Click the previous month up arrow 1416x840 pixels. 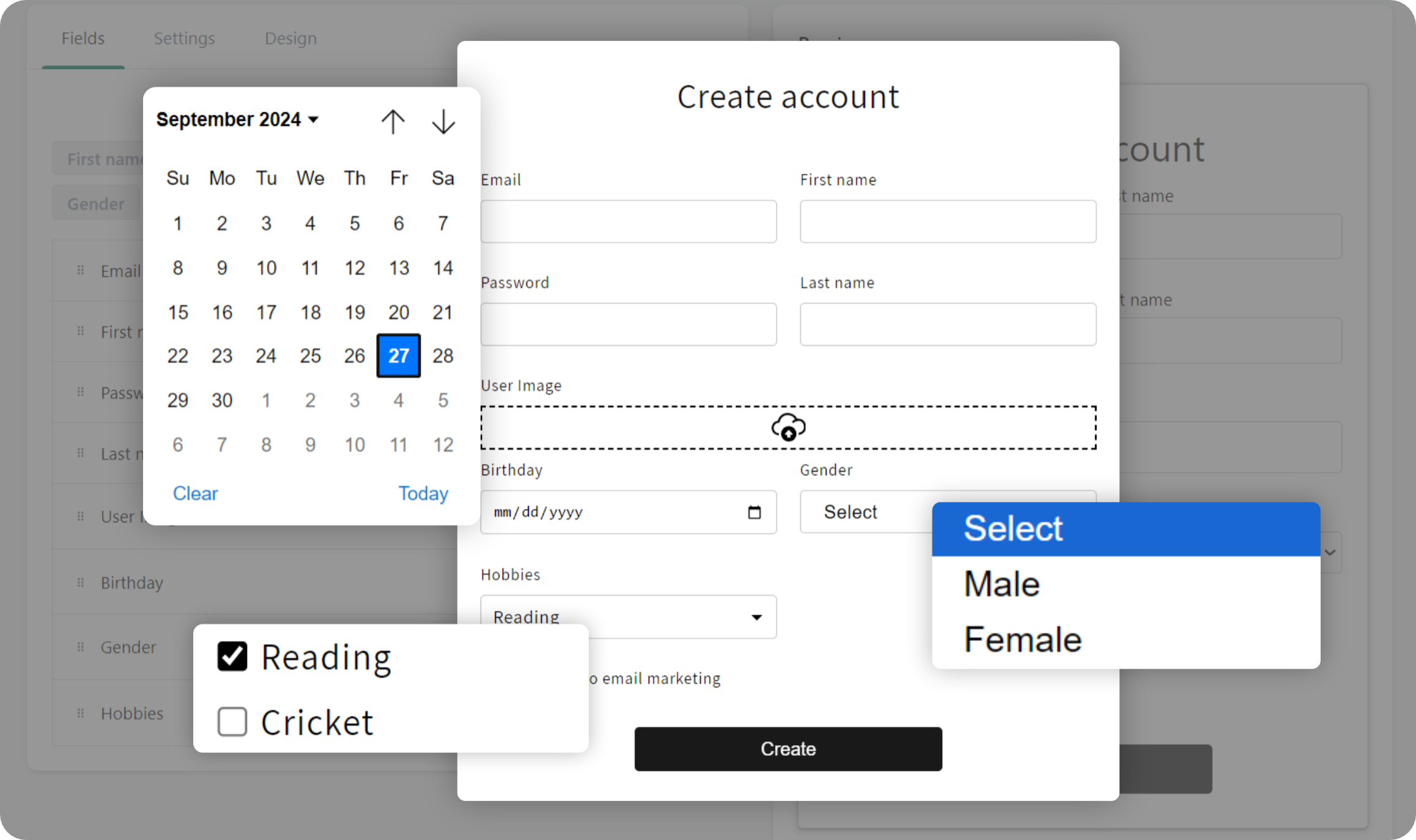click(x=393, y=121)
